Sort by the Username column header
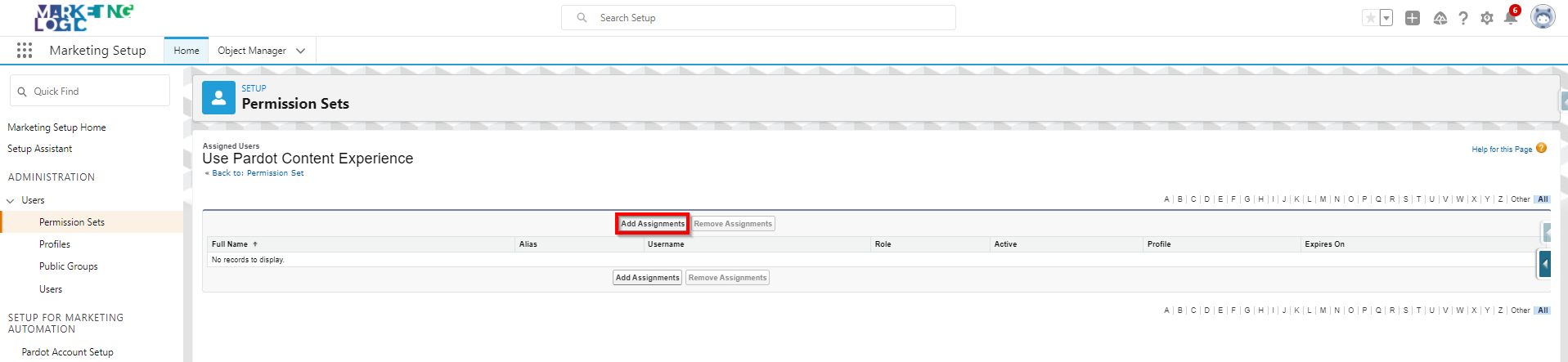 click(x=666, y=244)
